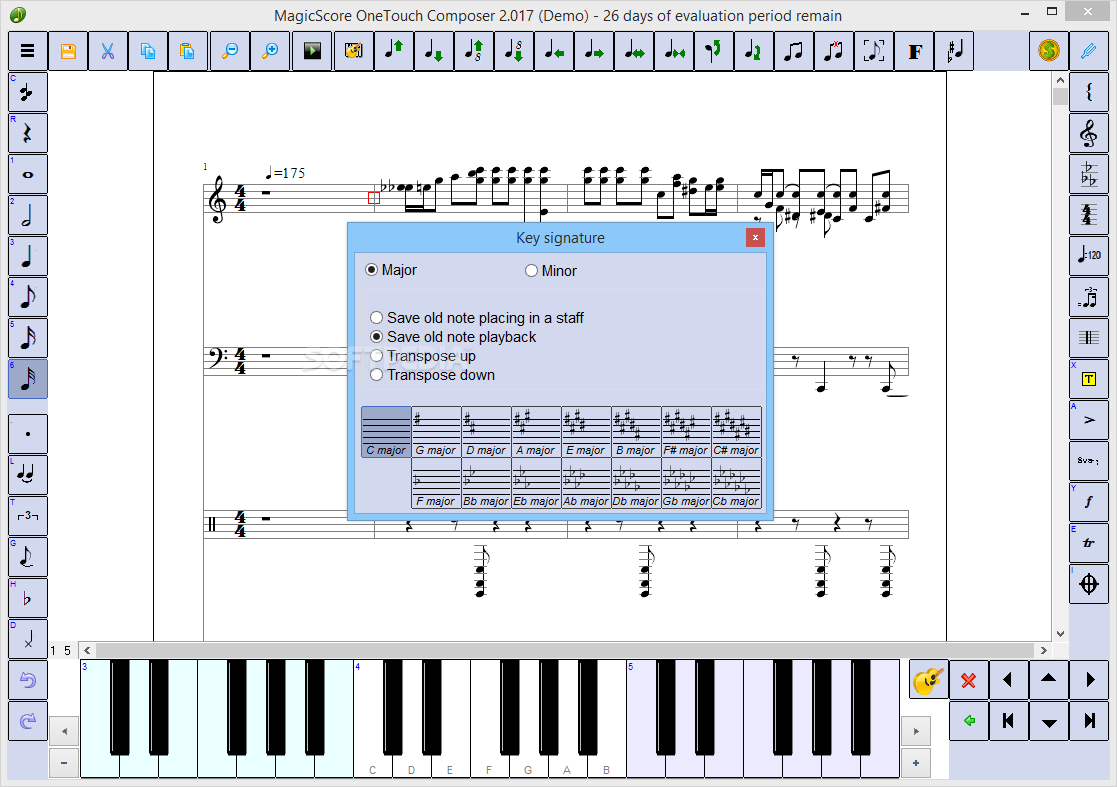Open key signature flats tool
Viewport: 1117px width, 787px height.
click(1089, 174)
